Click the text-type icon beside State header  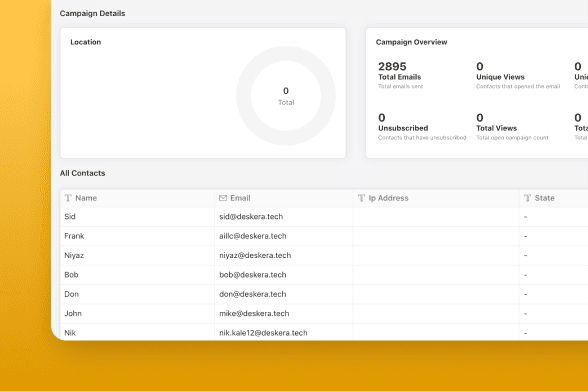527,198
